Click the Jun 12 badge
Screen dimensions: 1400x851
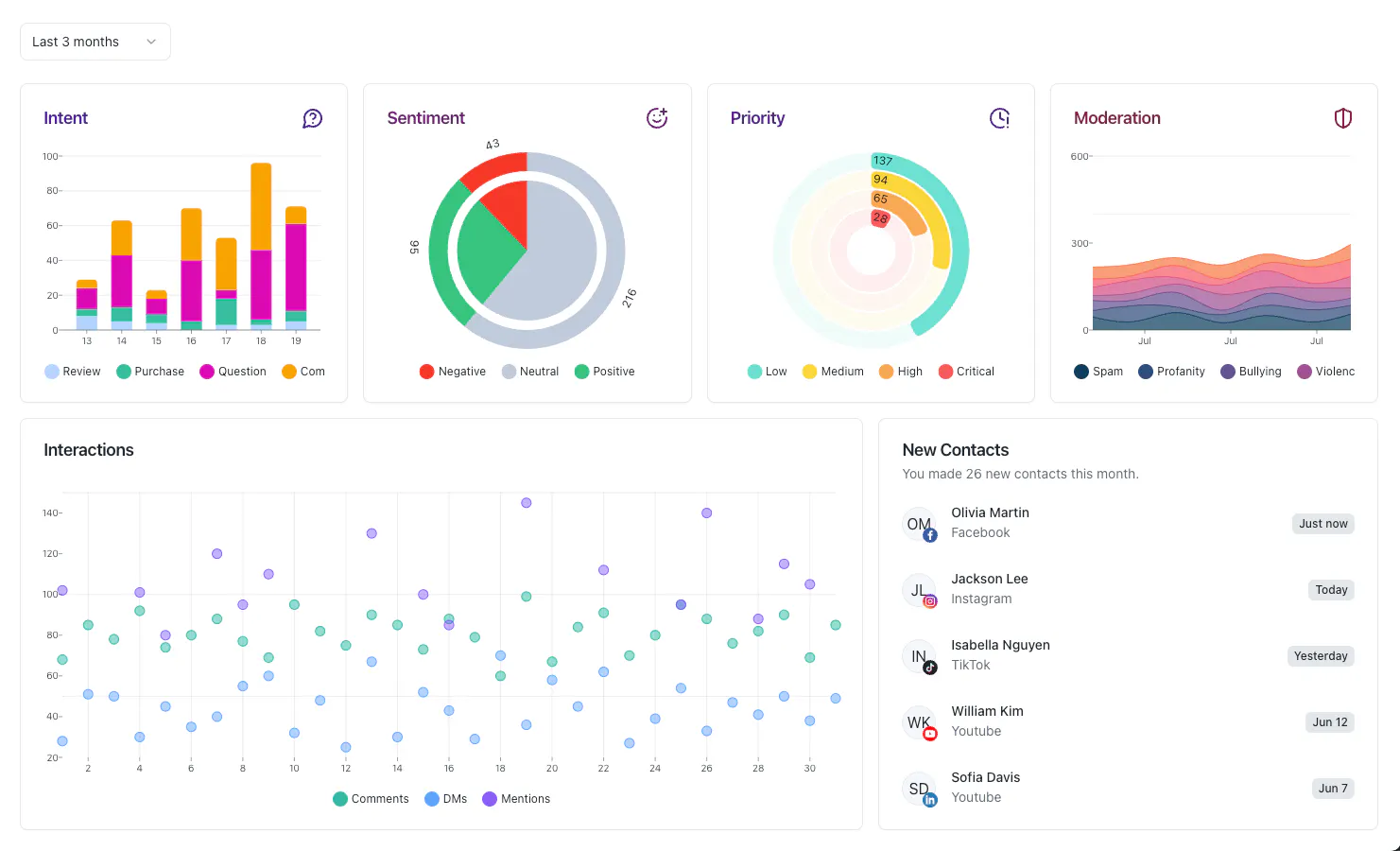1330,722
